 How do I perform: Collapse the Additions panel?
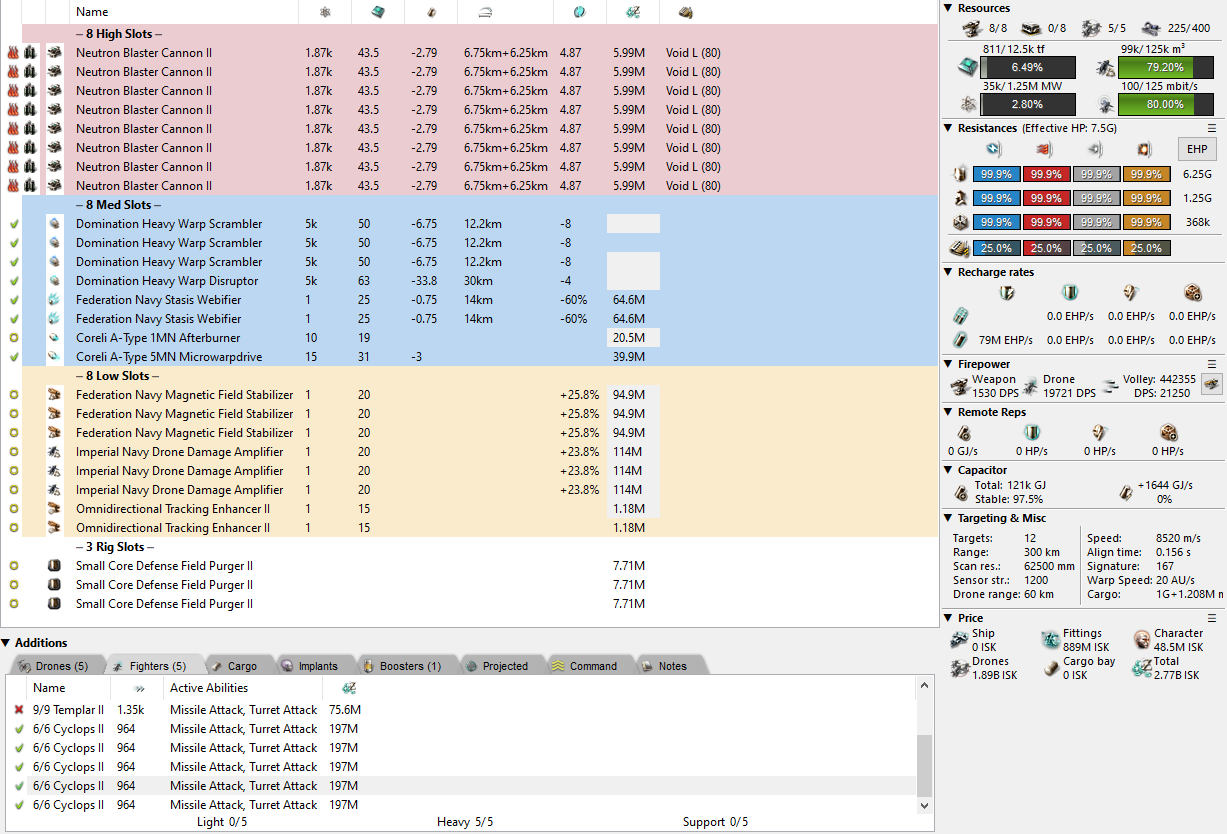point(7,643)
